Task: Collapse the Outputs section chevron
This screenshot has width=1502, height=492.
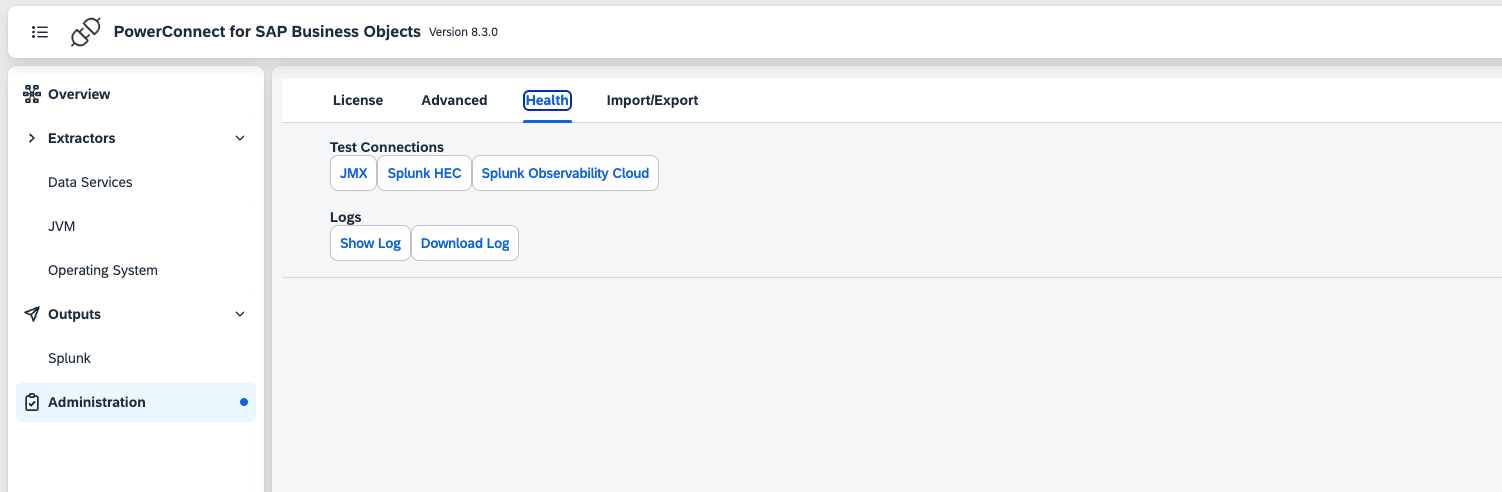Action: click(240, 314)
